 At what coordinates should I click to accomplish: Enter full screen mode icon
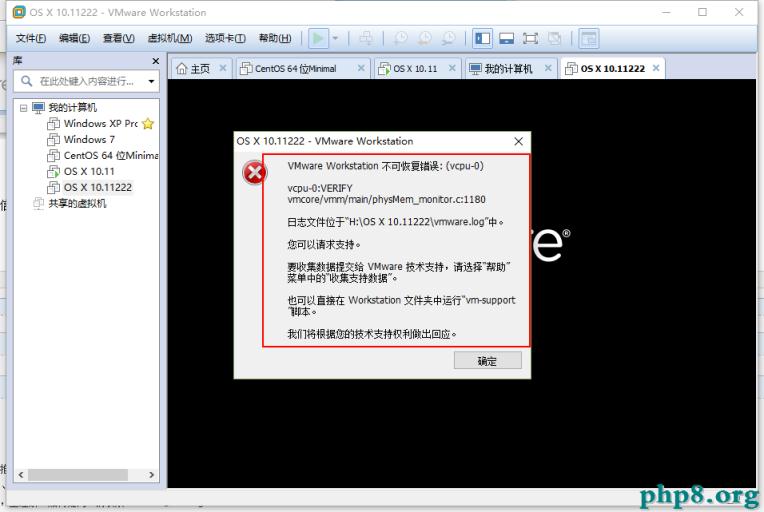(530, 38)
